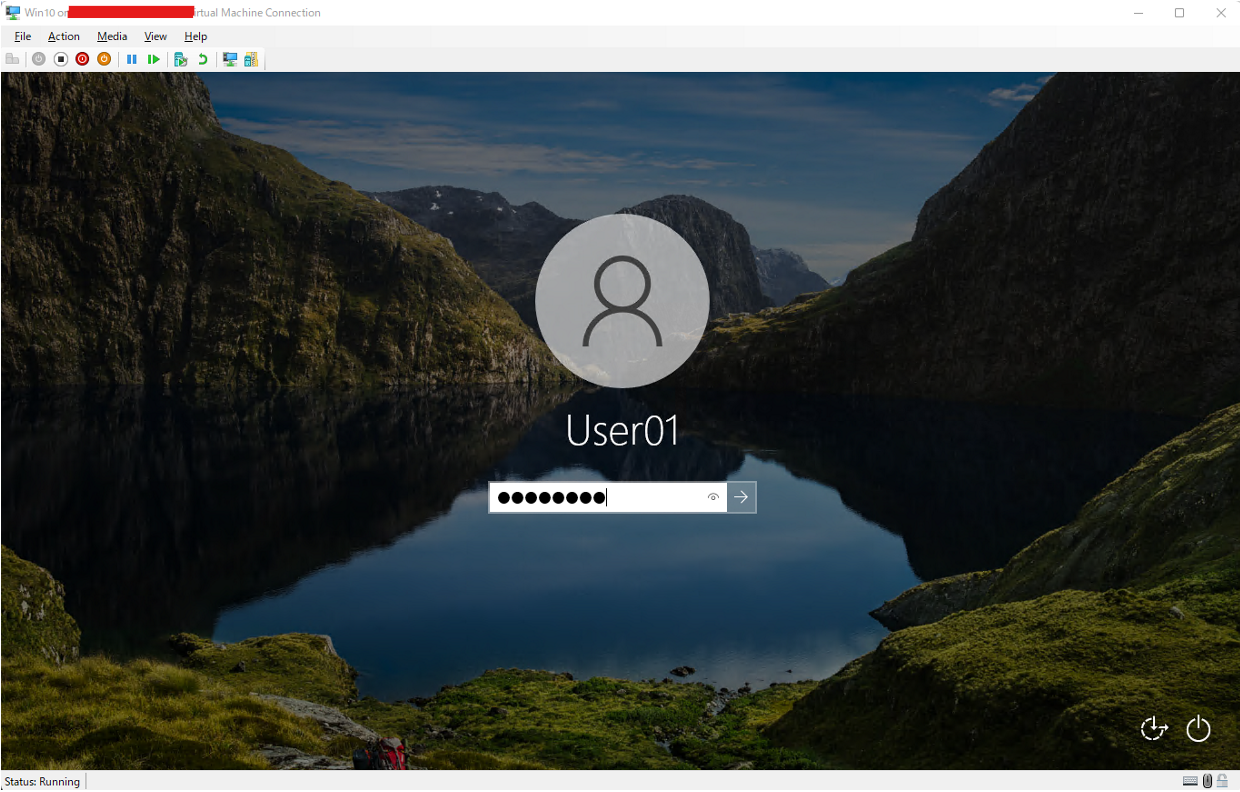Viewport: 1240px width, 792px height.
Task: Click the padlock status icon in the status bar
Action: tap(1222, 781)
